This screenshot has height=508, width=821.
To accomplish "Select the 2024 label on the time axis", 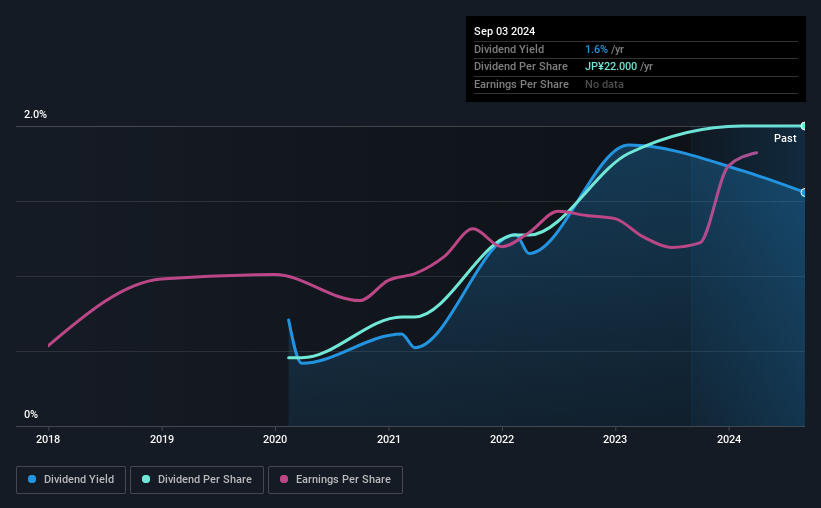I will [729, 438].
